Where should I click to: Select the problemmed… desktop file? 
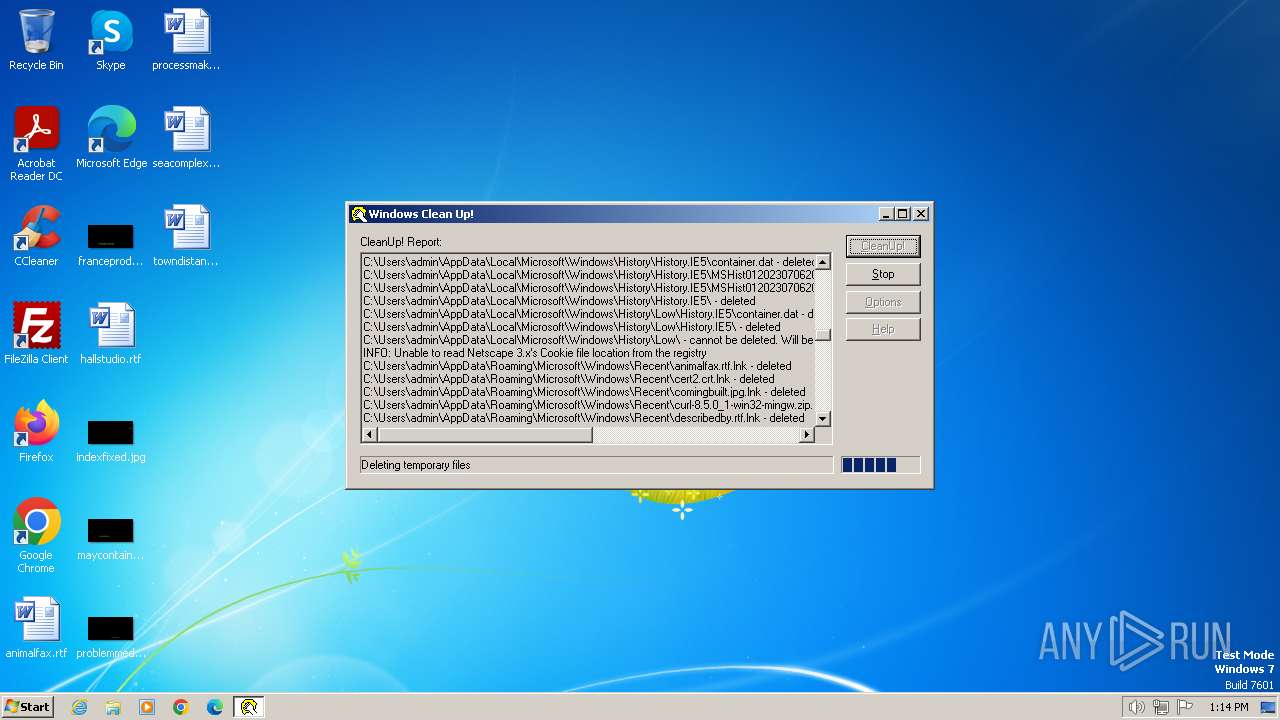110,636
